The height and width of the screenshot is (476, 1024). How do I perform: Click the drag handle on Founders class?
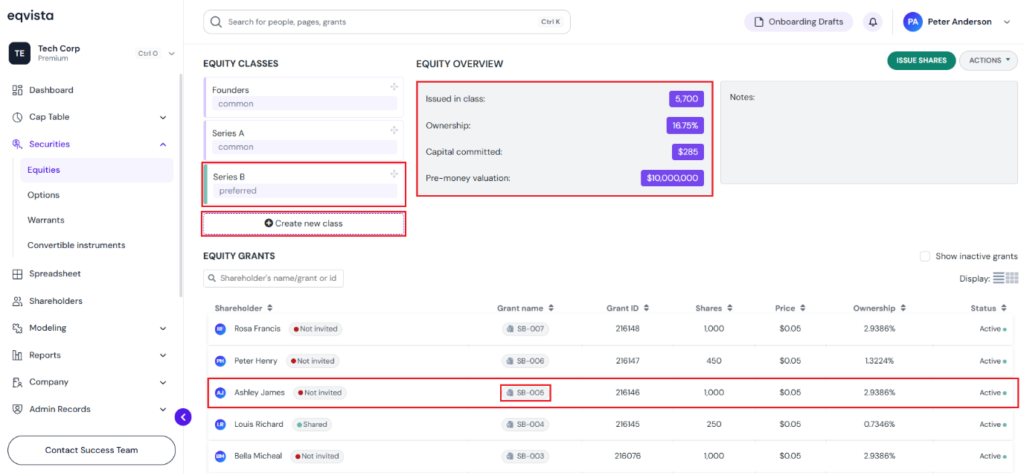tap(394, 87)
